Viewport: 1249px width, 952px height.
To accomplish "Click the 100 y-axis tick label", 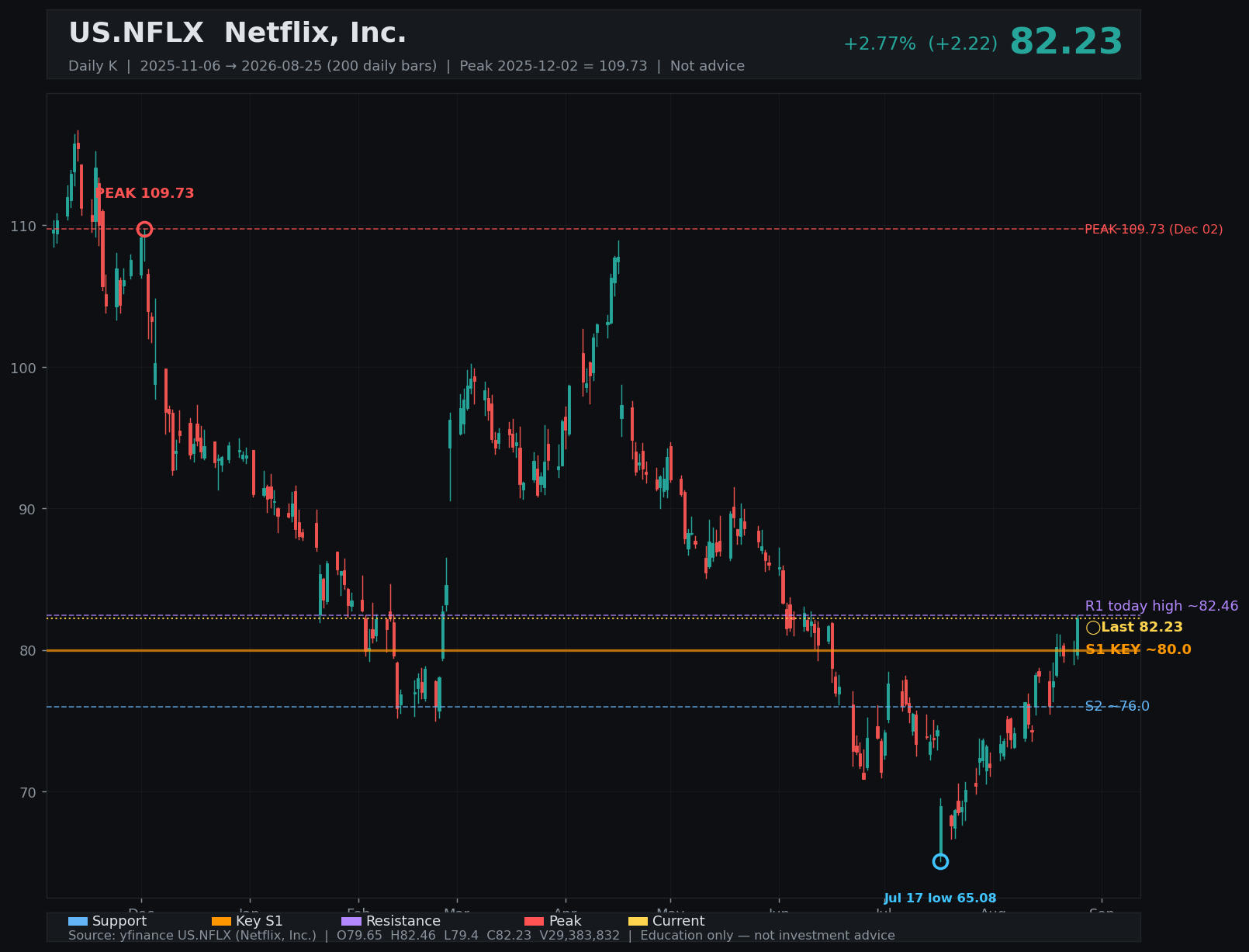I will 23,368.
